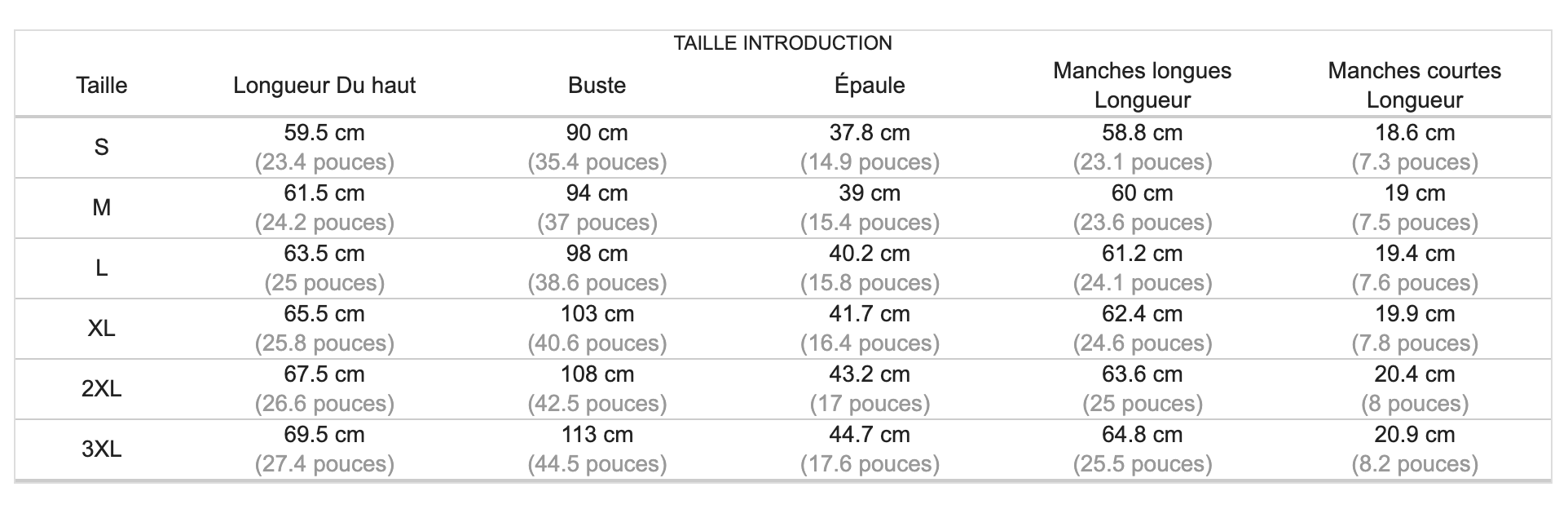Click the 20.4 cm short sleeve value
The height and width of the screenshot is (509, 1568).
tap(1414, 374)
